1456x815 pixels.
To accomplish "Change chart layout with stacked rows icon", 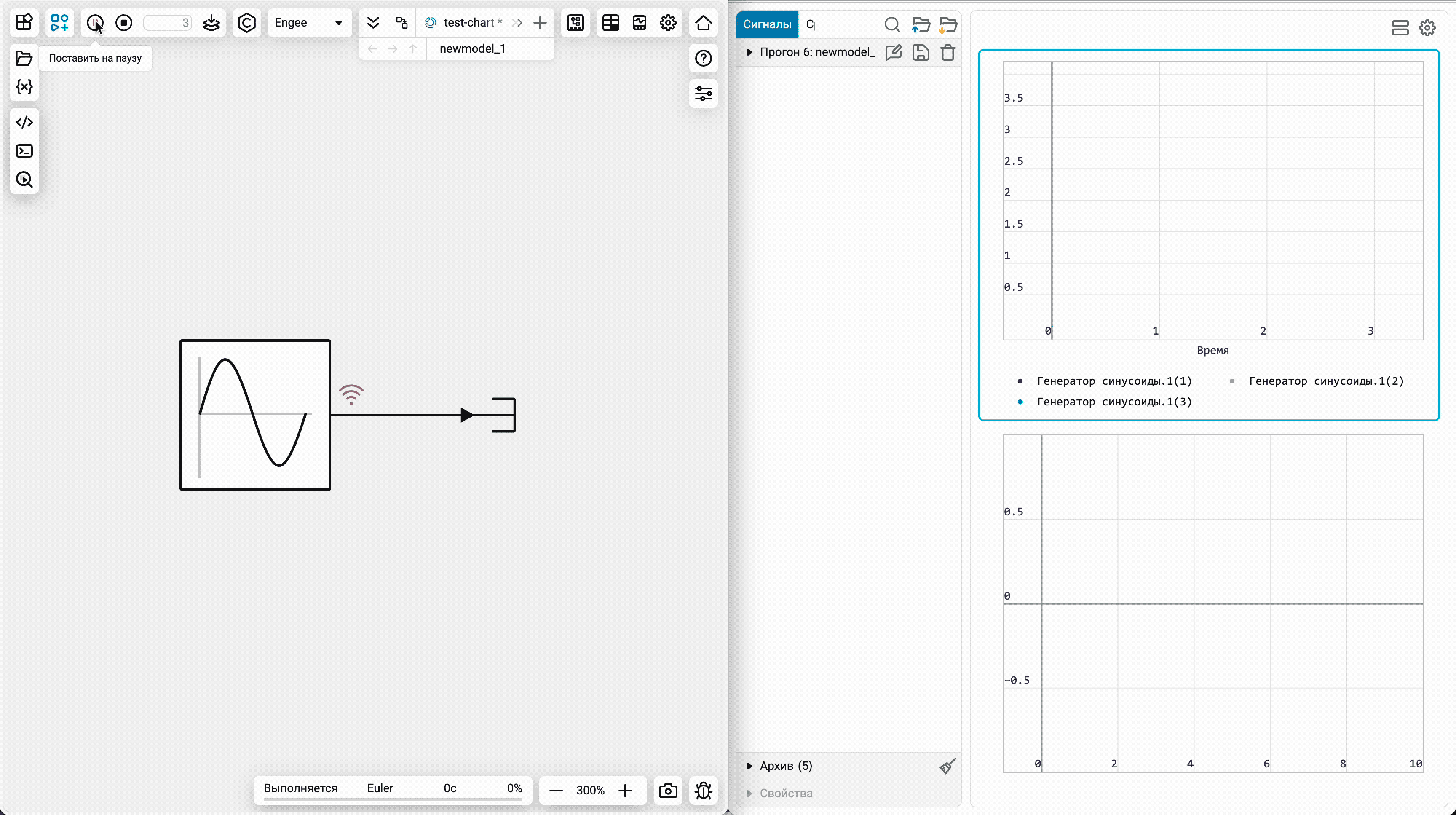I will tap(1400, 28).
